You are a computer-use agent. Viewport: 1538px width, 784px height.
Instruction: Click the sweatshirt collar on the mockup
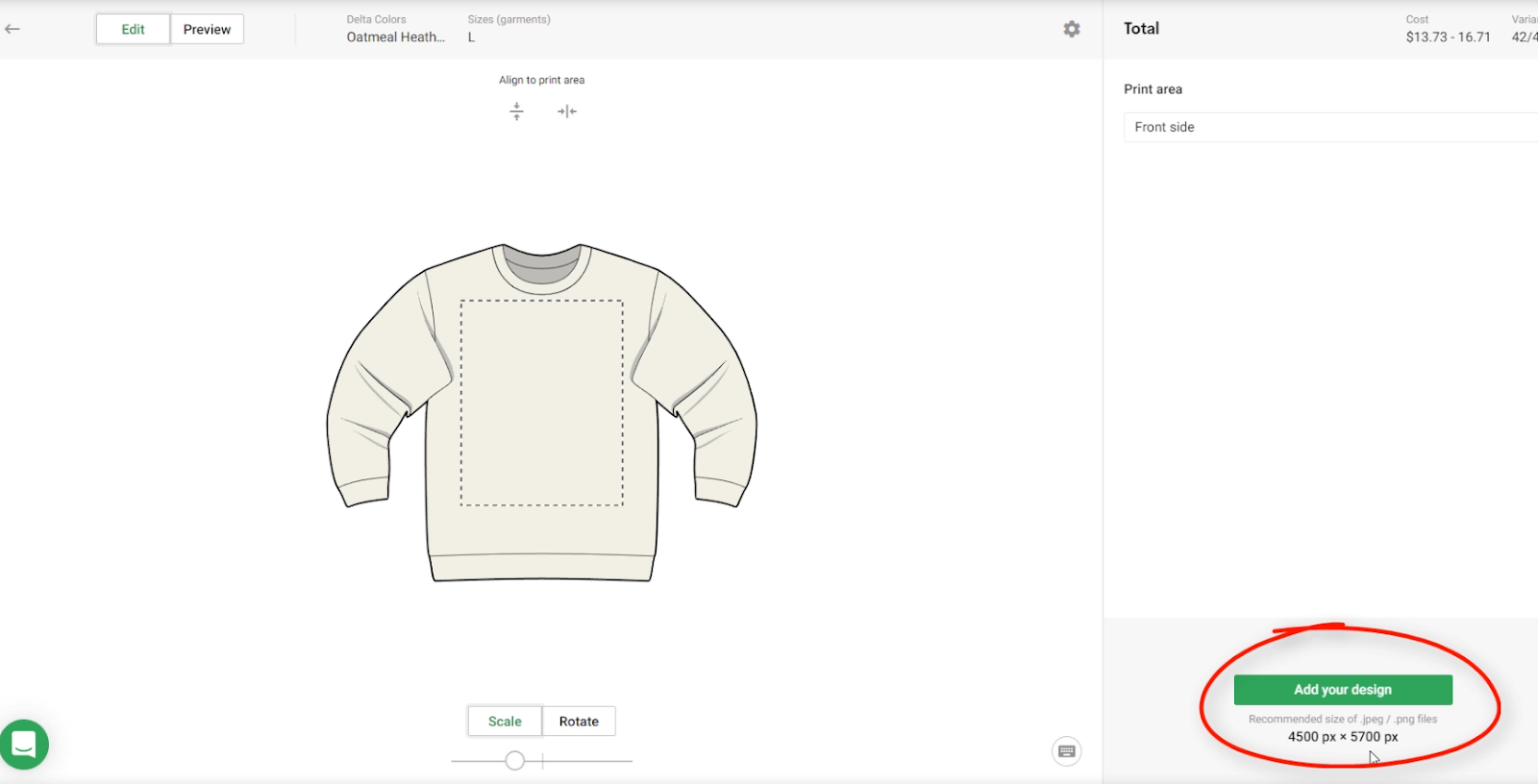pyautogui.click(x=542, y=265)
